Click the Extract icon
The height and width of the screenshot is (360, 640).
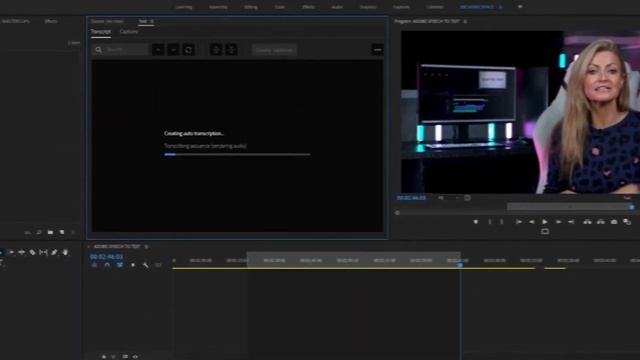pos(601,222)
